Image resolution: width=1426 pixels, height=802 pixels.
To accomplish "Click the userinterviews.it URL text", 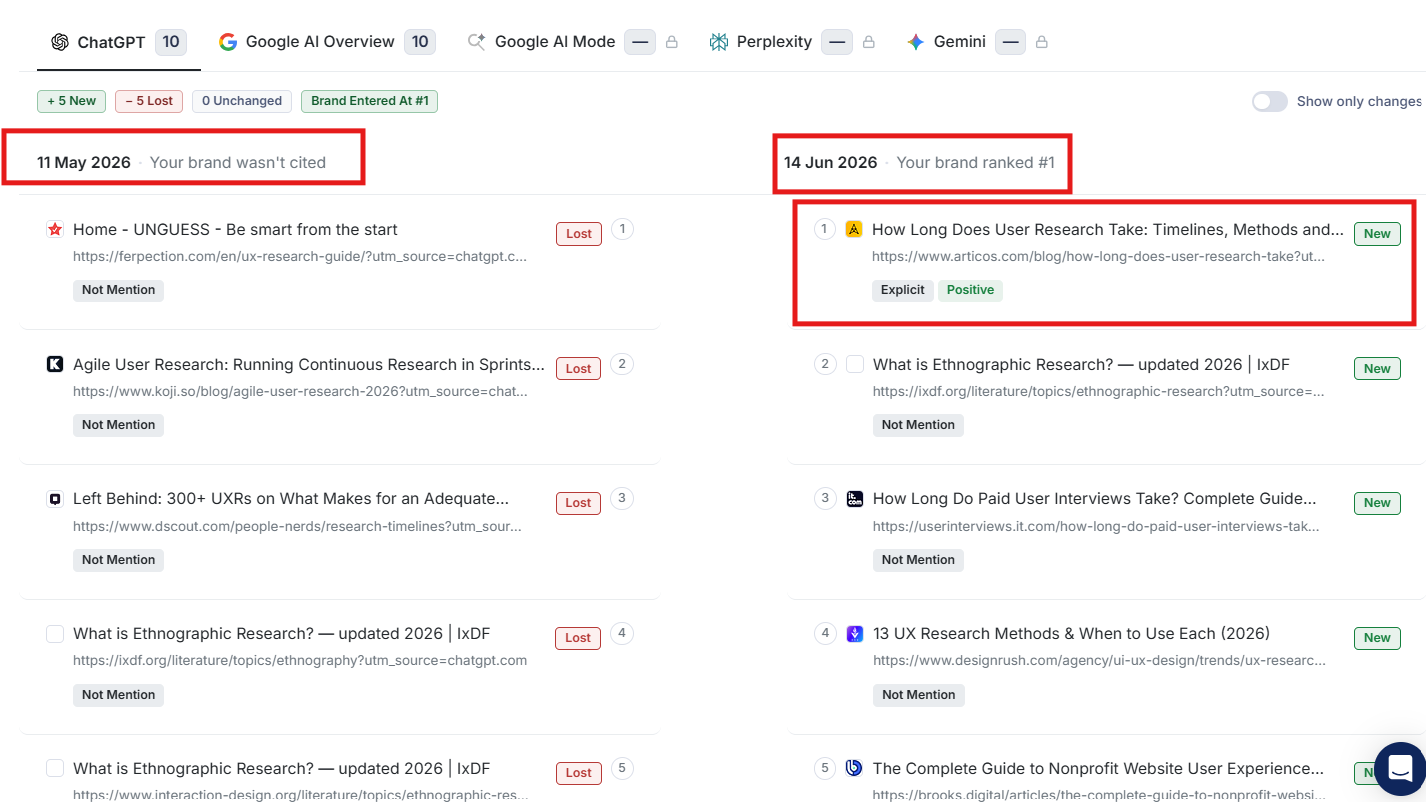I will (1096, 527).
